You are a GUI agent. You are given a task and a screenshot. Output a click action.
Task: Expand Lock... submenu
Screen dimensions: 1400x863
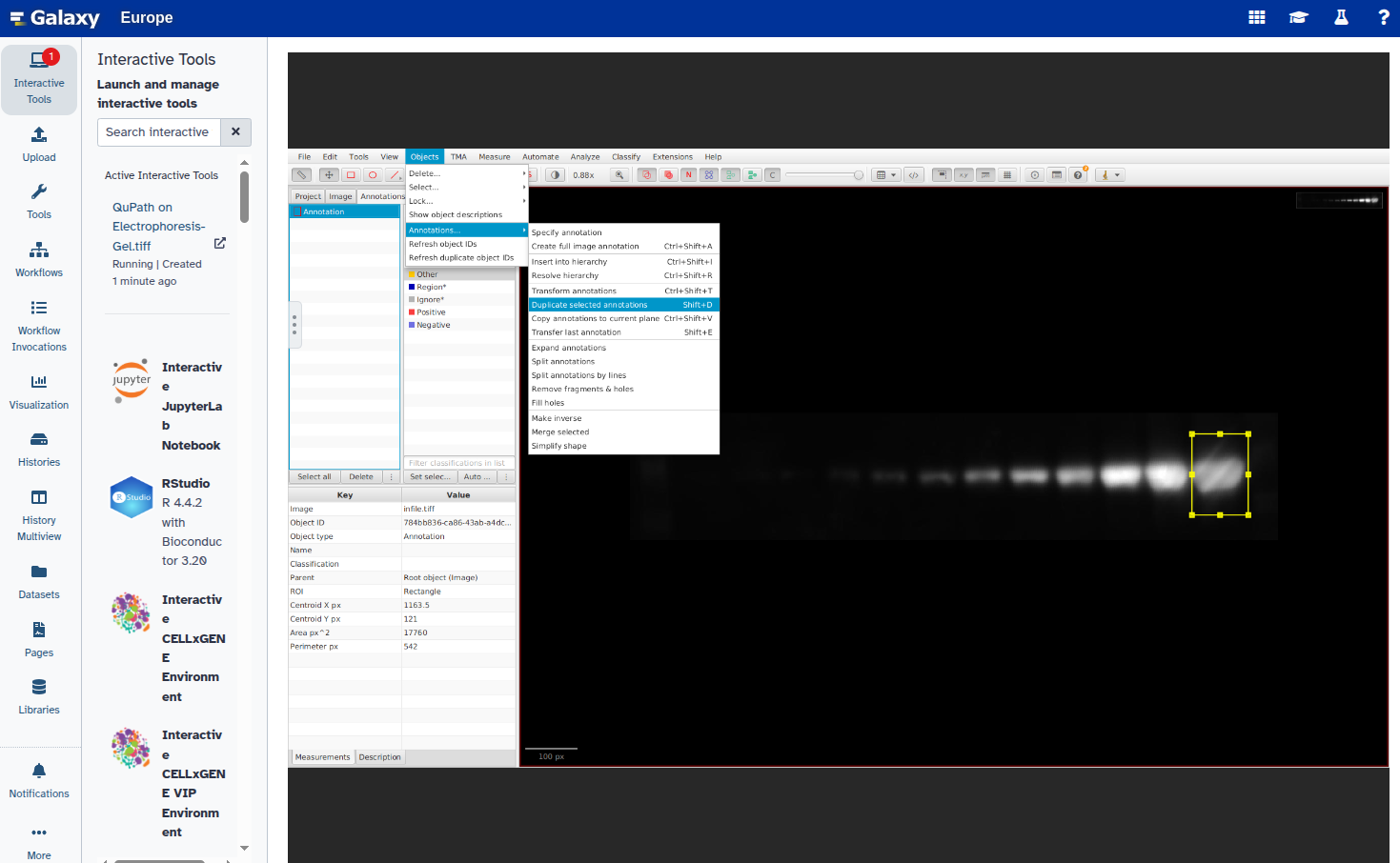coord(467,201)
